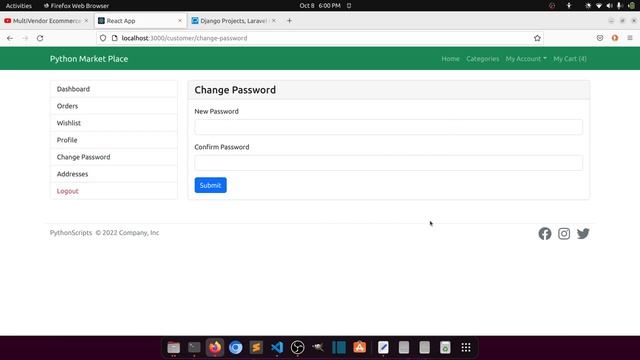Open the clock showing Oct 8 6:00 PM
This screenshot has width=640, height=360.
pyautogui.click(x=320, y=6)
